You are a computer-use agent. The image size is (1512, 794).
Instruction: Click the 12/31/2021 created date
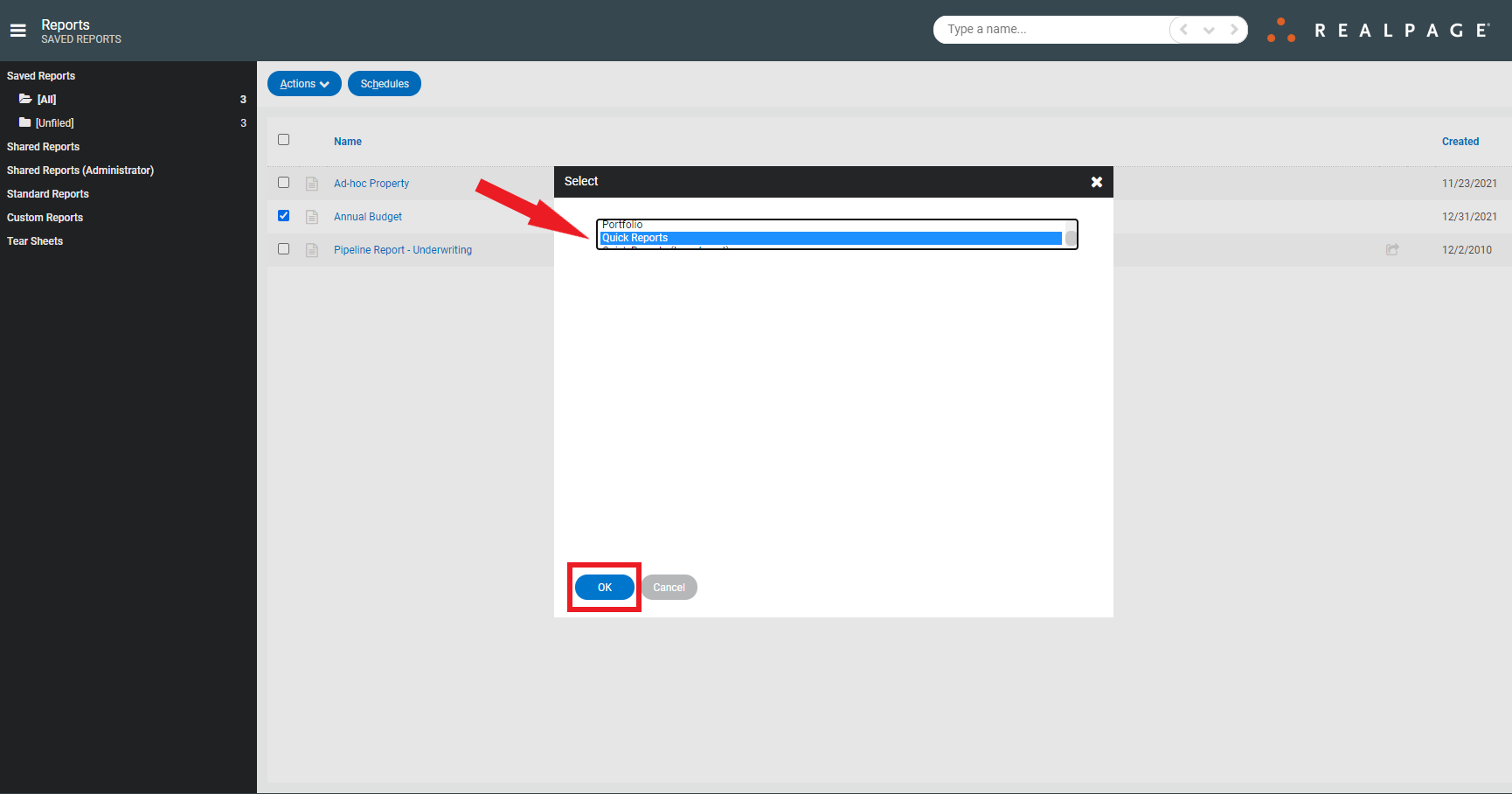[1469, 217]
